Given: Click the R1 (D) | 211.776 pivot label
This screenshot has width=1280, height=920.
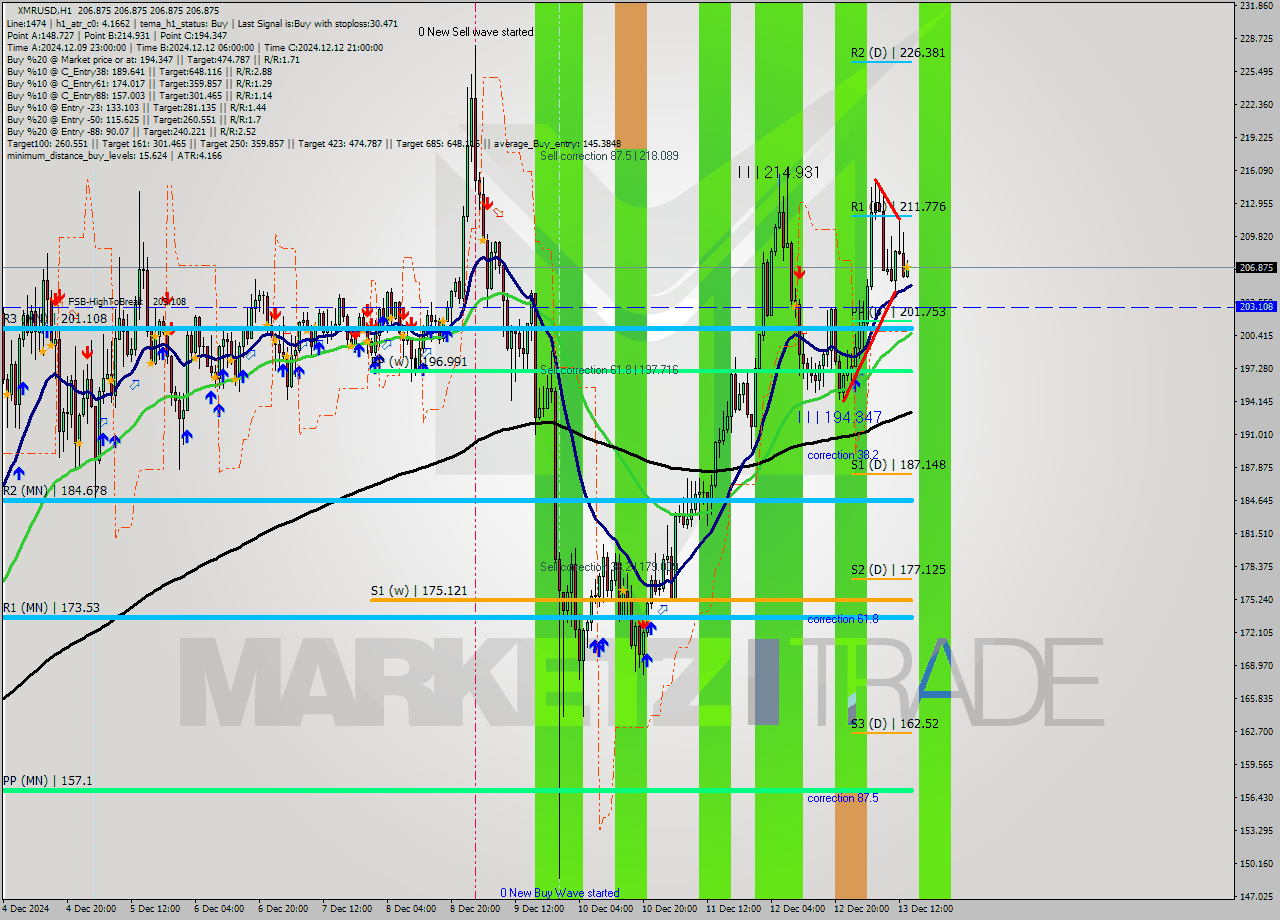Looking at the screenshot, I should [898, 207].
